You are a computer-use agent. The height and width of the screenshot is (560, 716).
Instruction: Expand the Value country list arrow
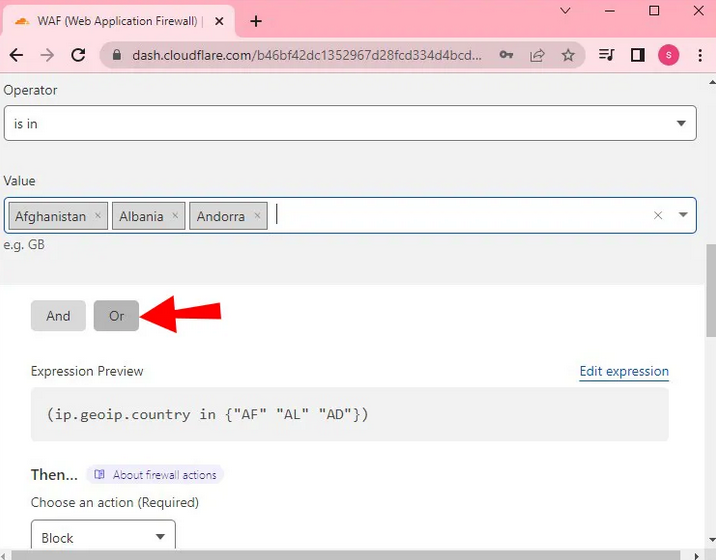coord(683,215)
